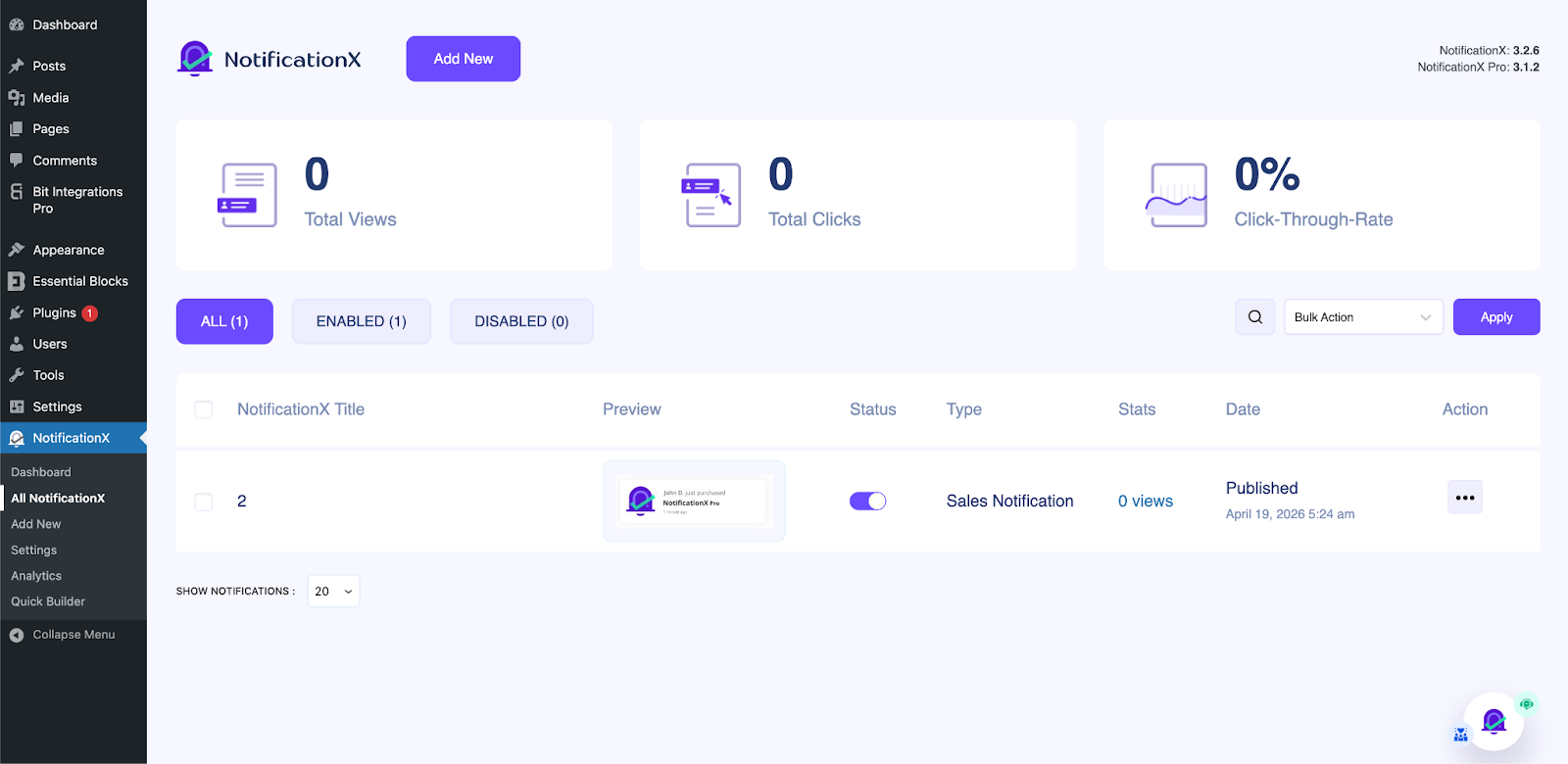Click the Total Clicks cursor icon
The height and width of the screenshot is (764, 1568).
click(x=710, y=195)
